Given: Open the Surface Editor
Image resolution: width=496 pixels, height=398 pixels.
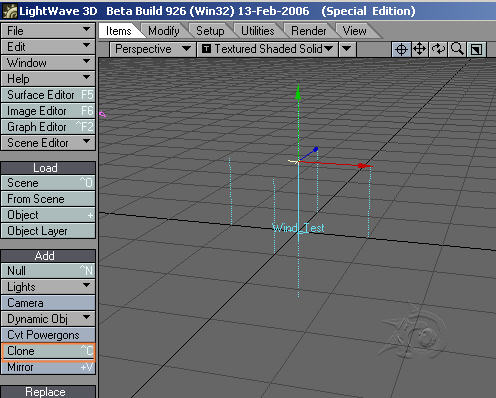Looking at the screenshot, I should [x=48, y=95].
